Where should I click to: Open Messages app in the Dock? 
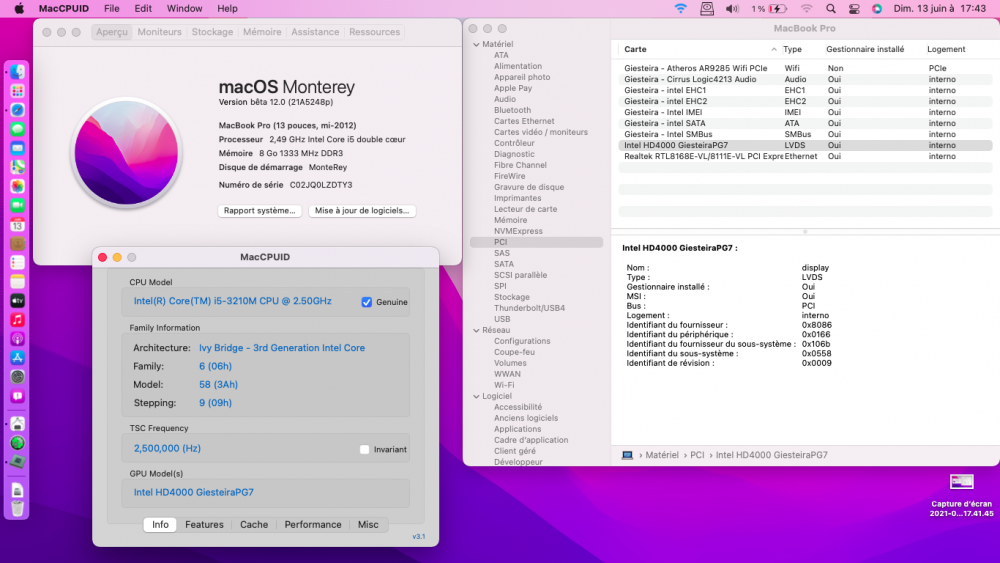point(17,129)
